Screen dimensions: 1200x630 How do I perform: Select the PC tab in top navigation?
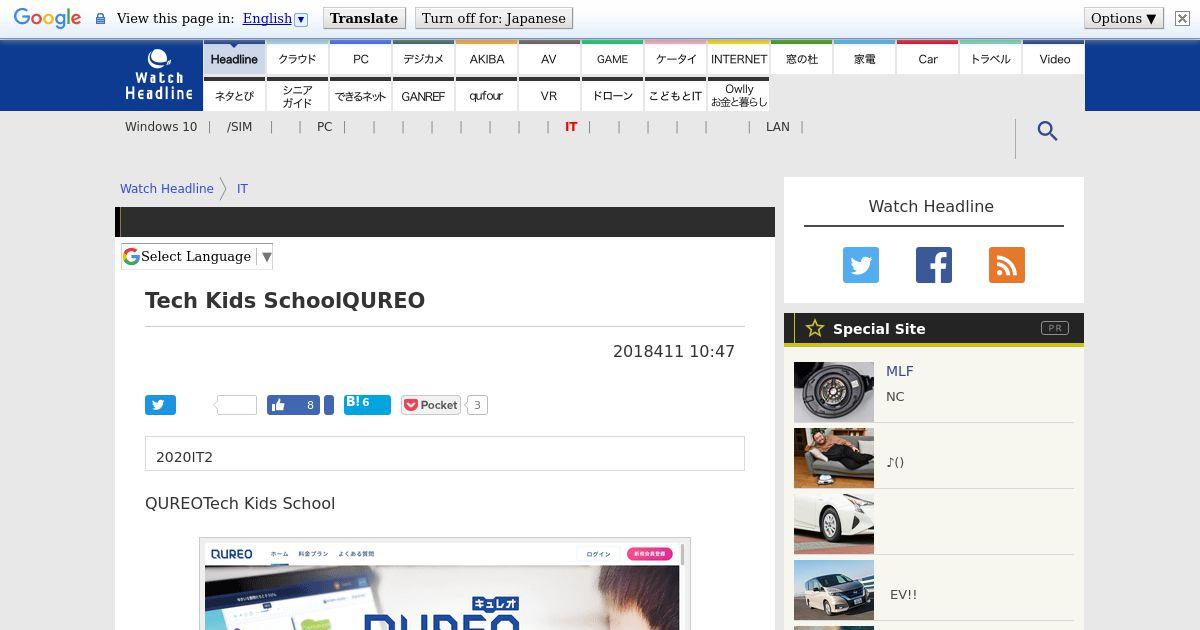point(360,58)
